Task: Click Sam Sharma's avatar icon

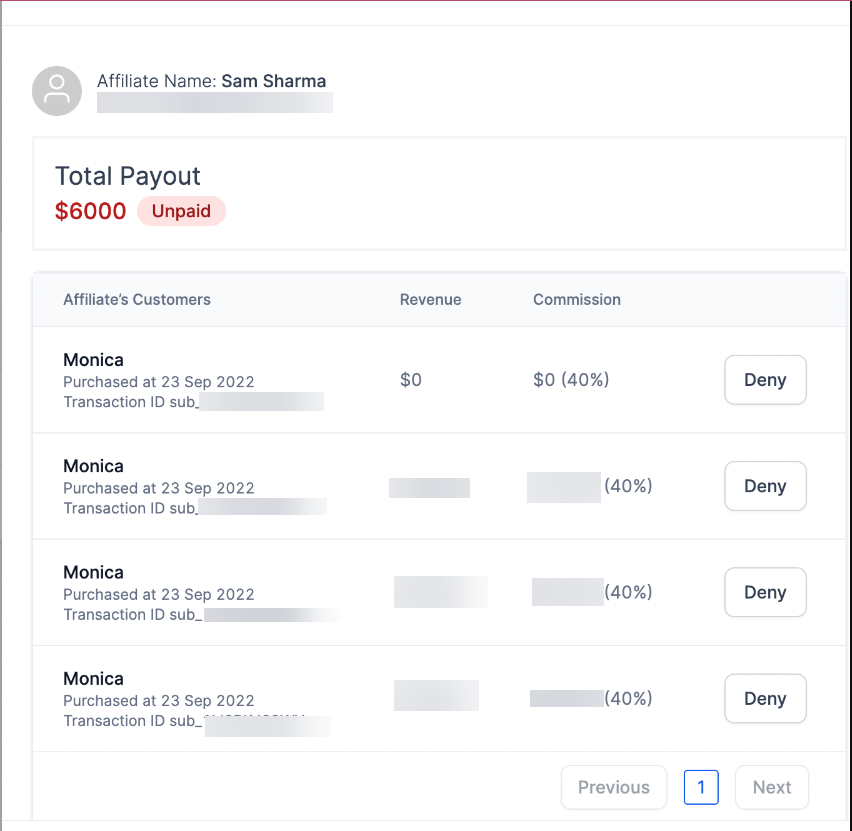Action: point(57,91)
